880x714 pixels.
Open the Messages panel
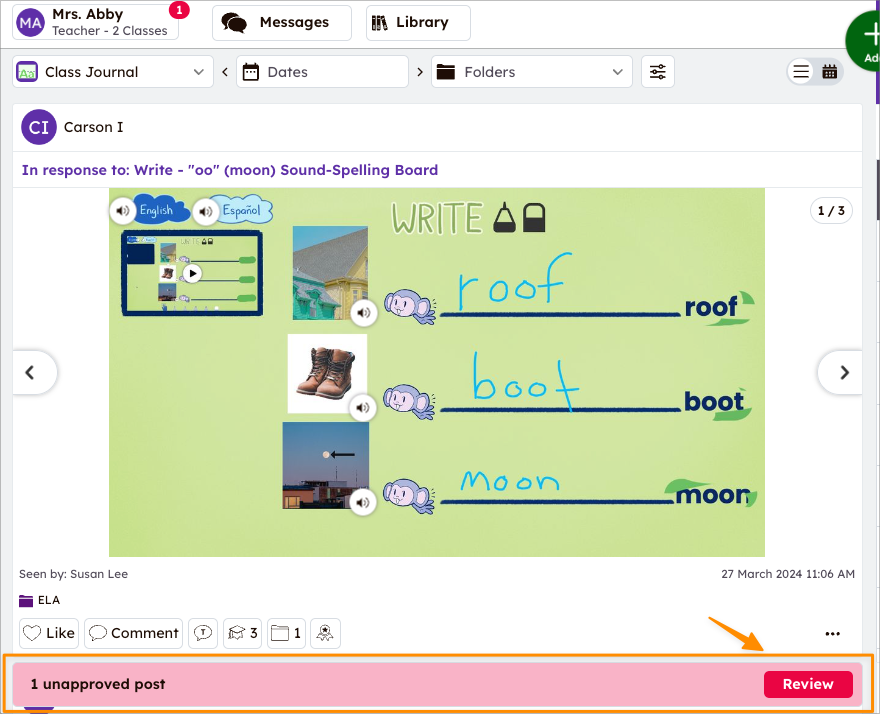(281, 22)
